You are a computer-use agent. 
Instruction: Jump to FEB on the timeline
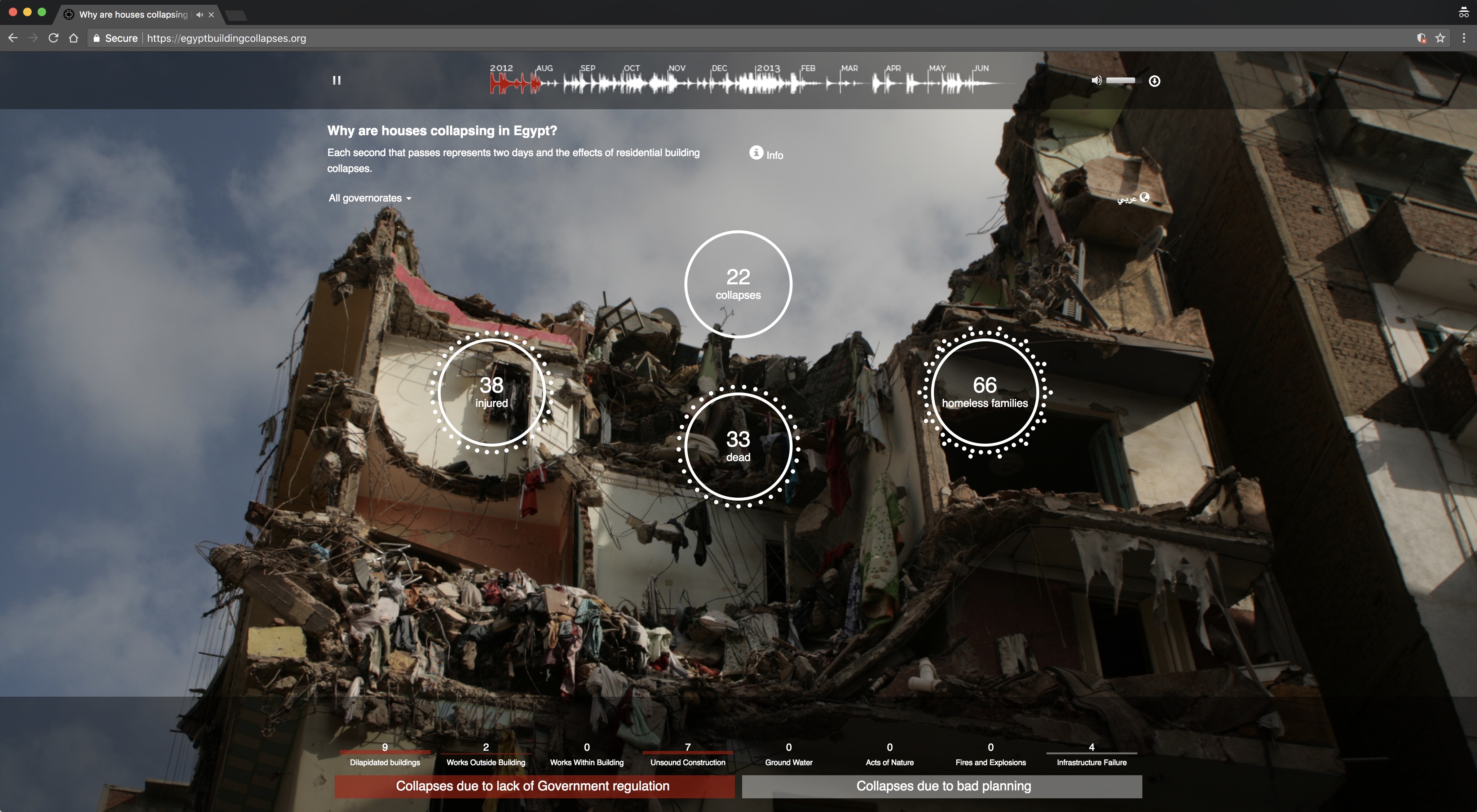(808, 68)
